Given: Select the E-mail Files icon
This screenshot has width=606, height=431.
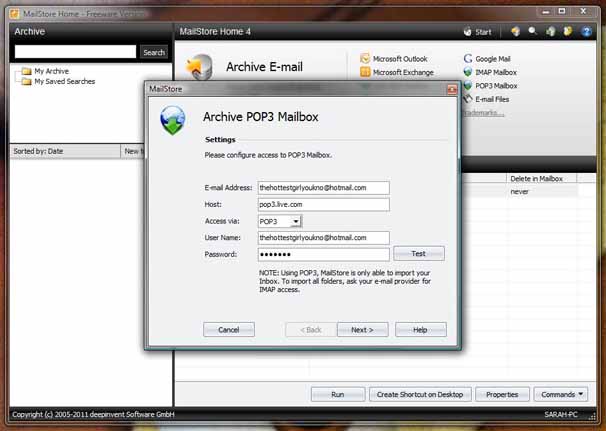Looking at the screenshot, I should click(x=468, y=99).
